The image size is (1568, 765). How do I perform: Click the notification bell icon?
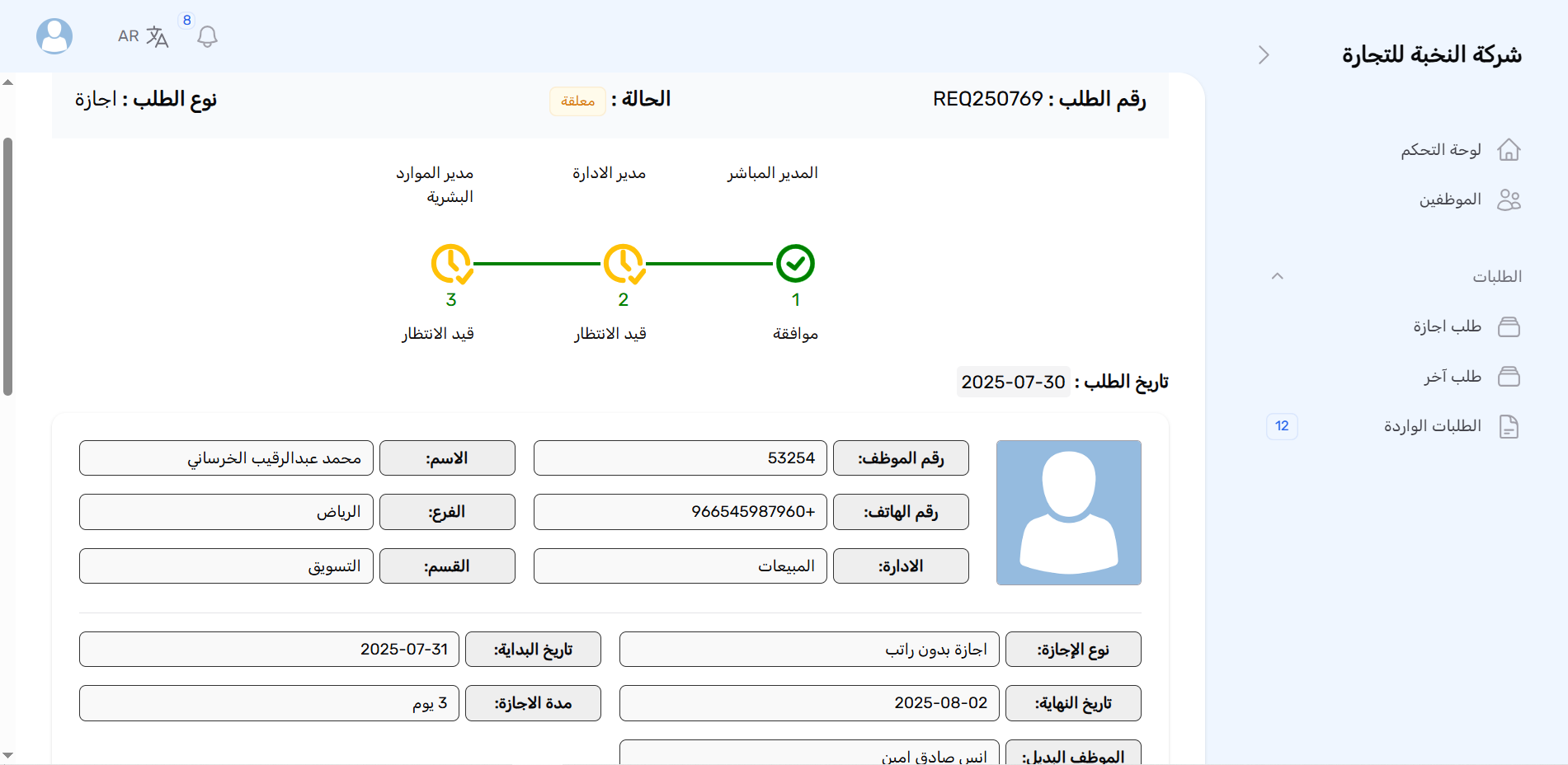pyautogui.click(x=207, y=37)
